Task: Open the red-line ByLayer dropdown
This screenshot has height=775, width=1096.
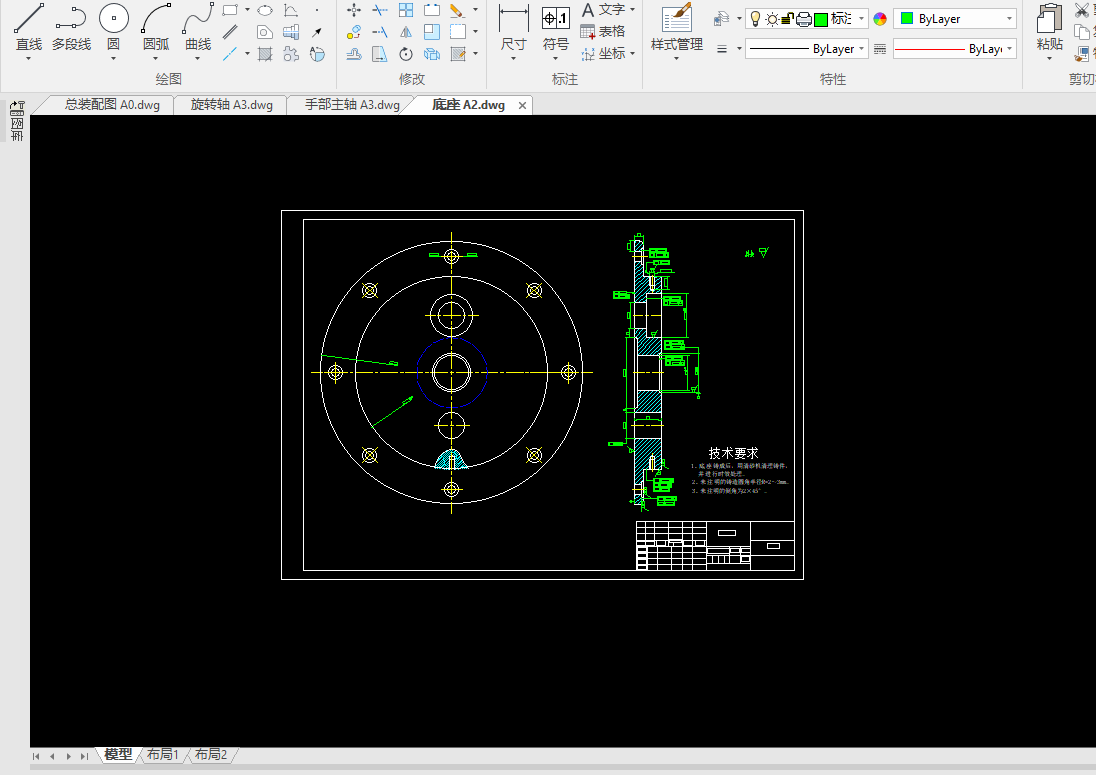Action: click(1009, 49)
